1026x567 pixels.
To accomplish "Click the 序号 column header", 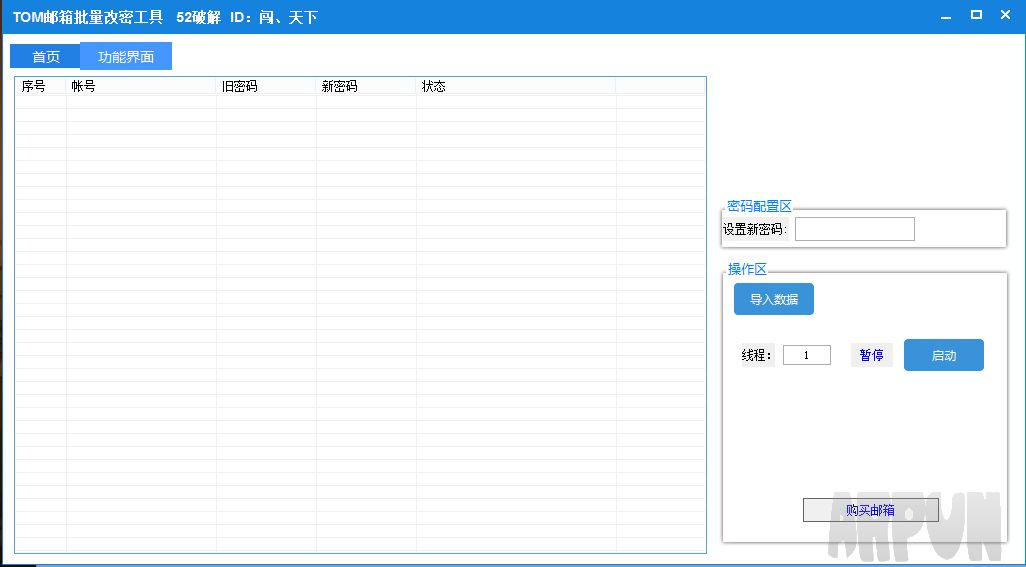I will click(41, 86).
